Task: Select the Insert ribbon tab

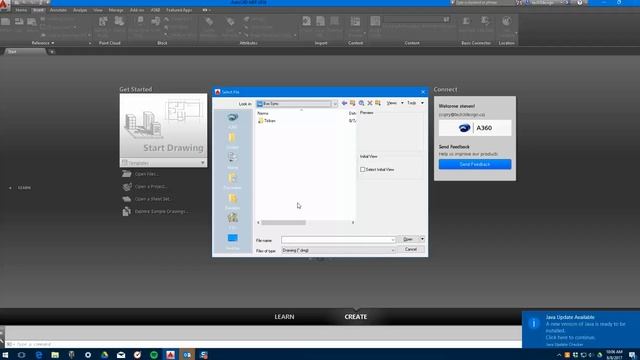Action: click(38, 10)
